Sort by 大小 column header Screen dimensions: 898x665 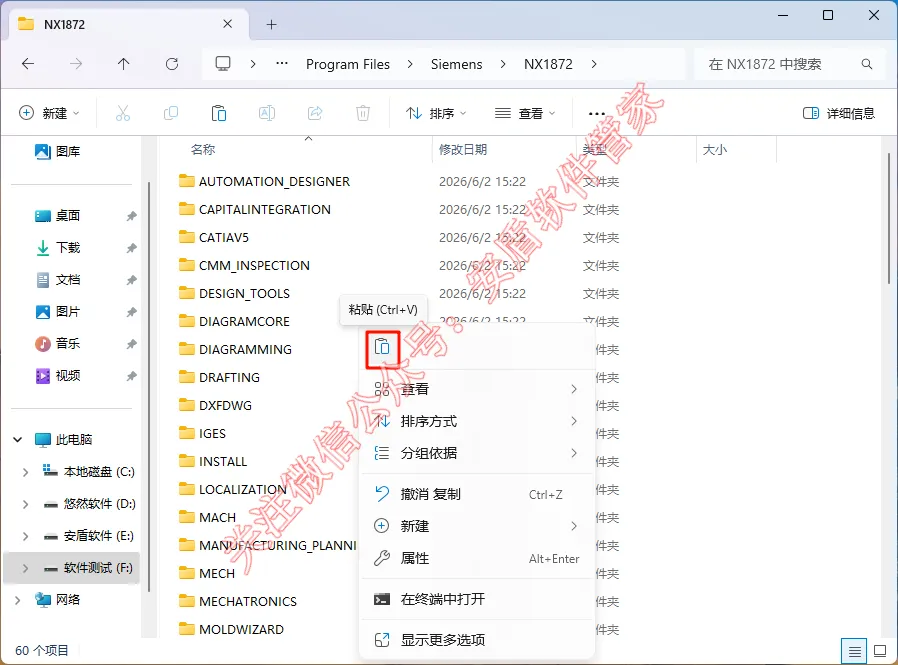(715, 150)
